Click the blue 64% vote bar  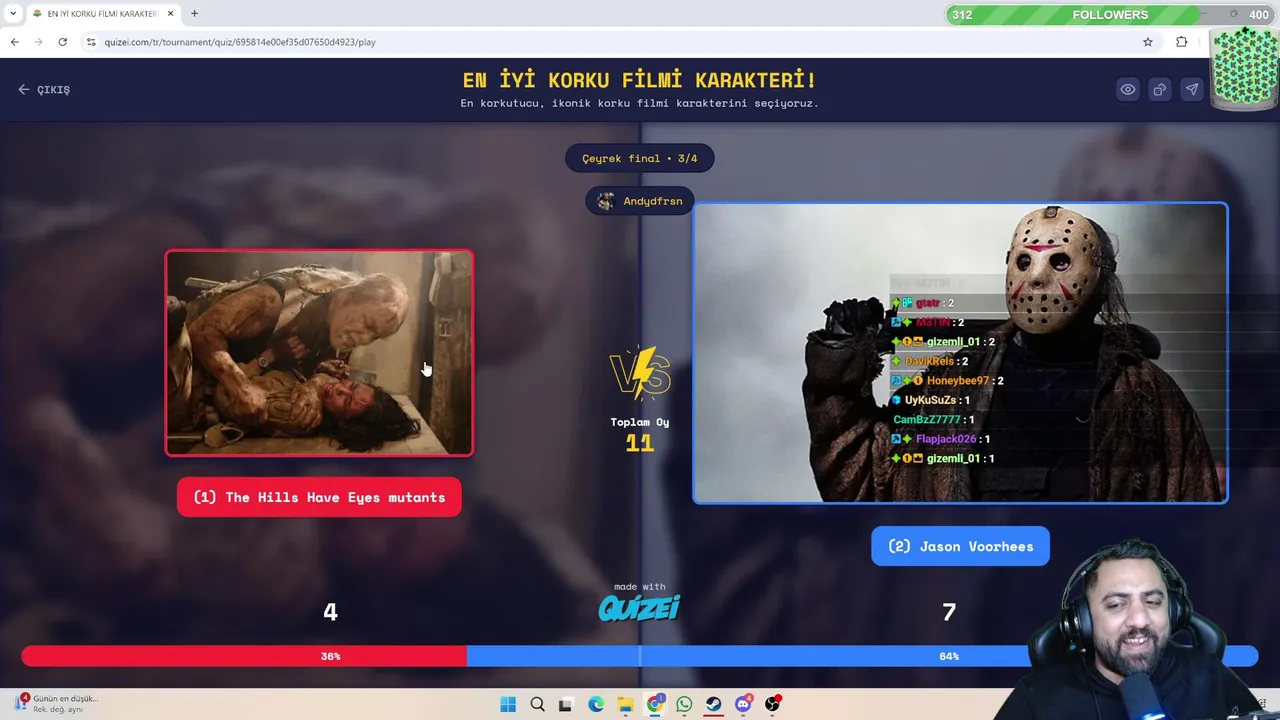(862, 656)
